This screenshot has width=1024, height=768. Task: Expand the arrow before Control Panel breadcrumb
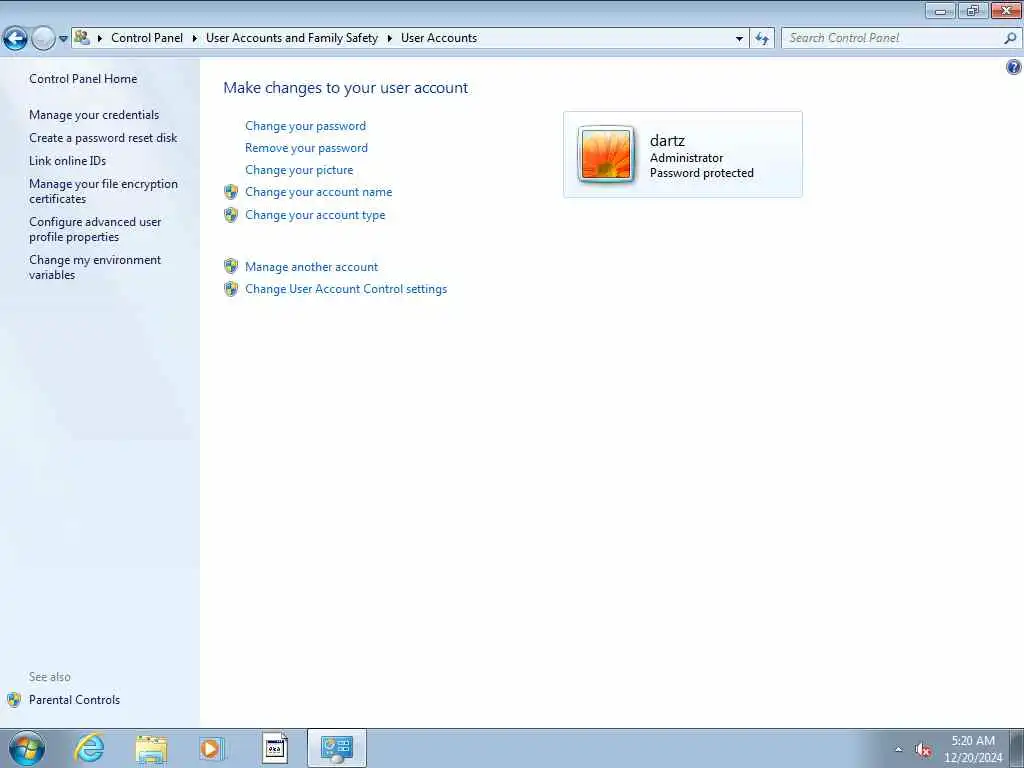coord(100,39)
